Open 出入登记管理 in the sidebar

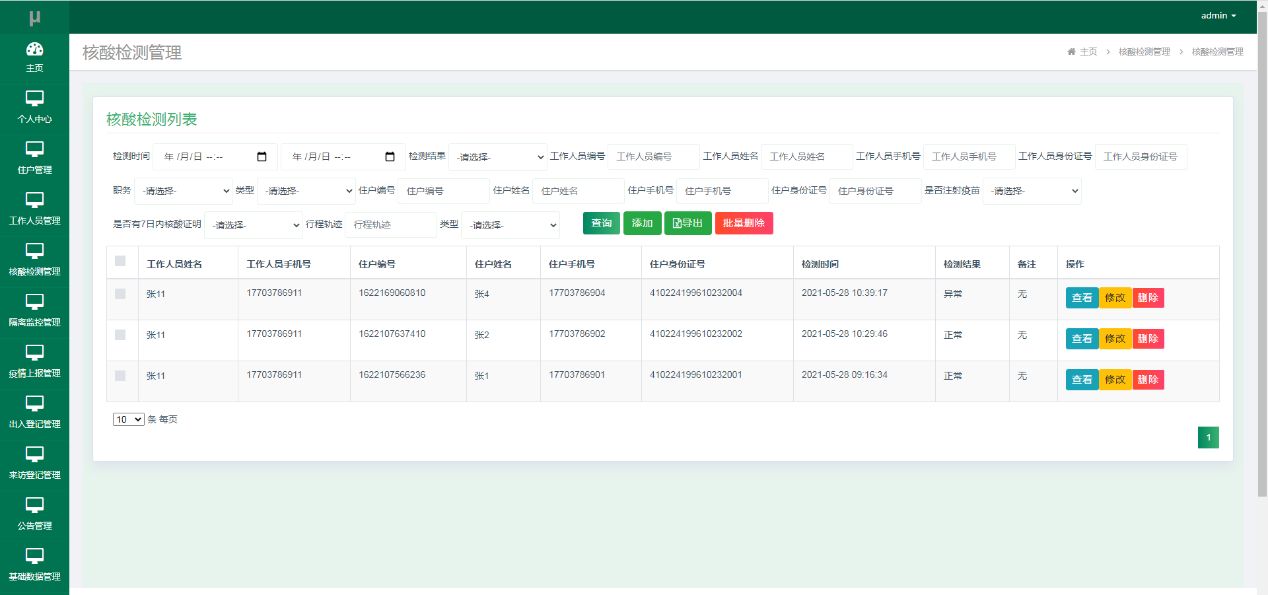click(x=34, y=412)
